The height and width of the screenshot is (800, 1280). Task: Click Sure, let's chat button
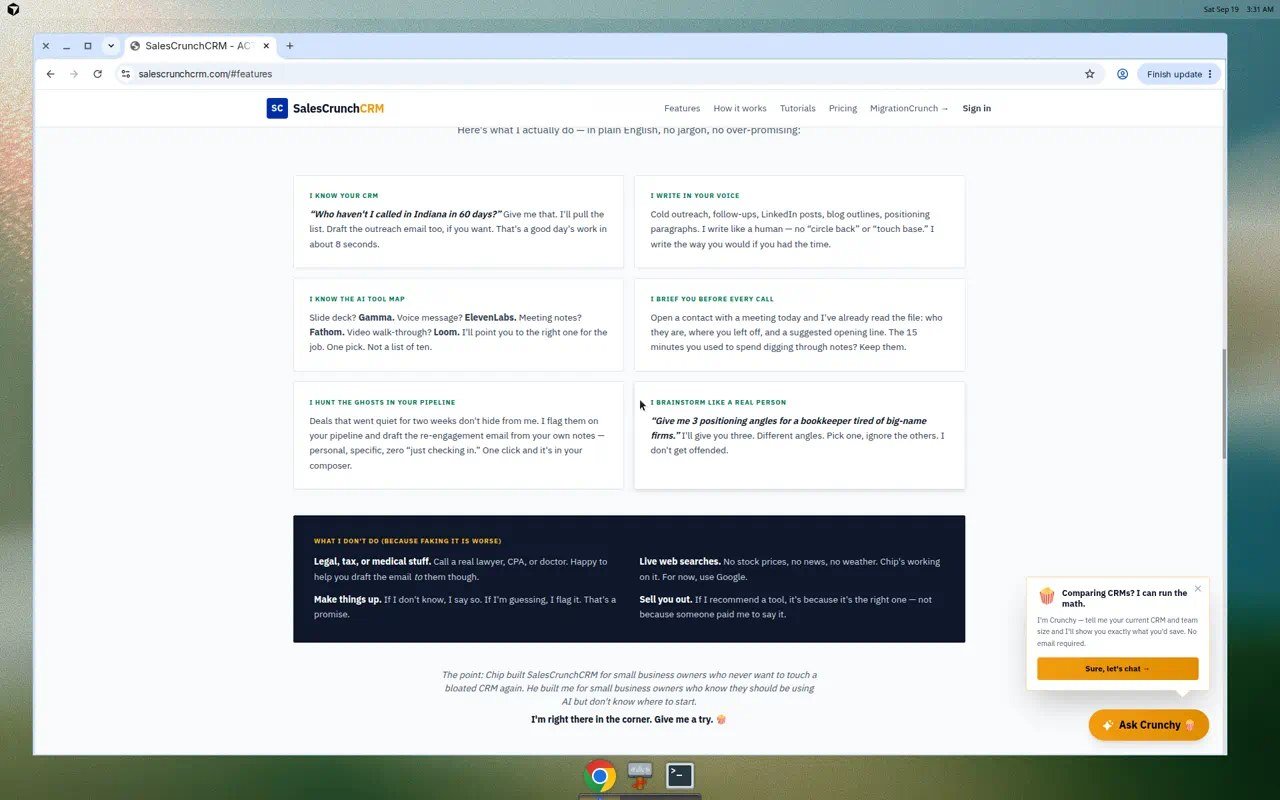point(1117,669)
